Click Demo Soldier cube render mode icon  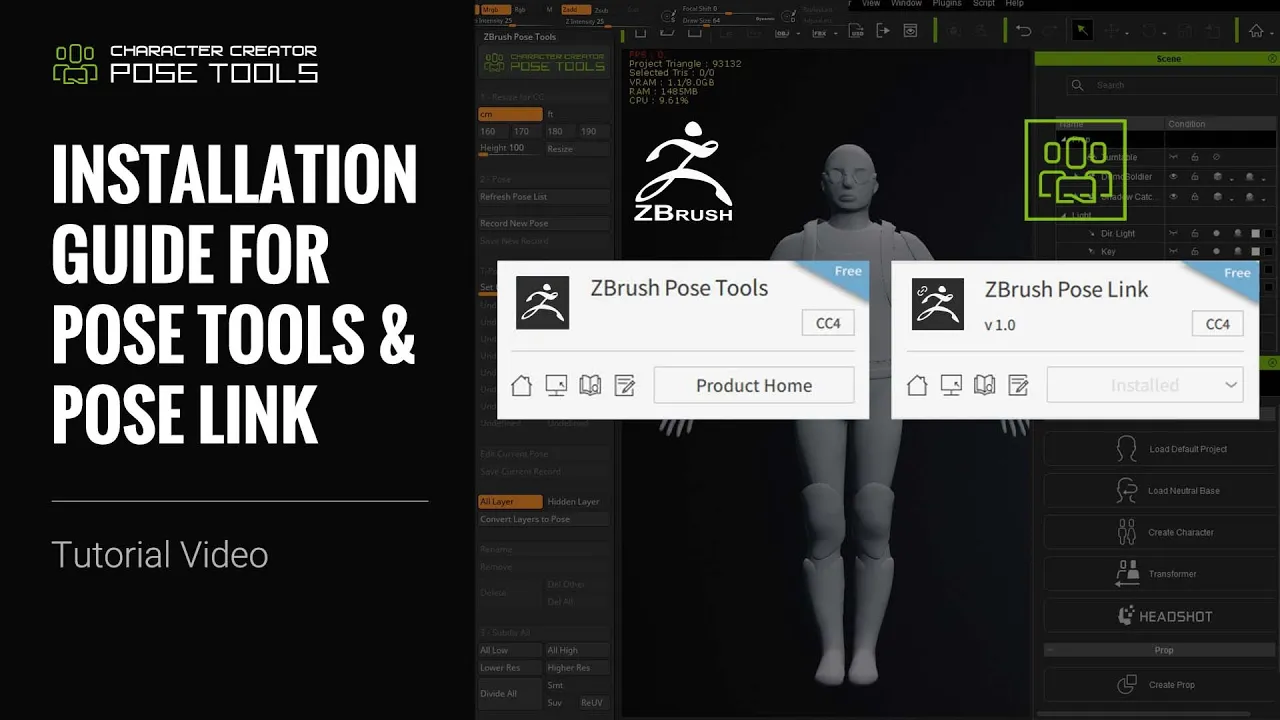click(x=1217, y=177)
